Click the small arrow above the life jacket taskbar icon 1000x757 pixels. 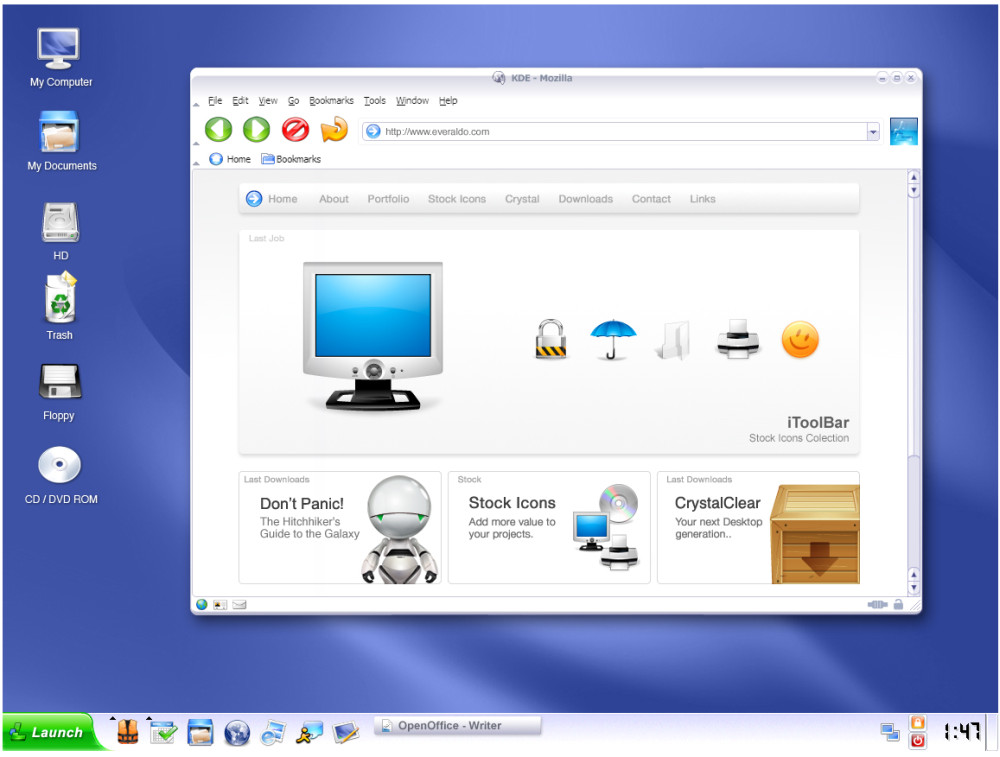(113, 718)
